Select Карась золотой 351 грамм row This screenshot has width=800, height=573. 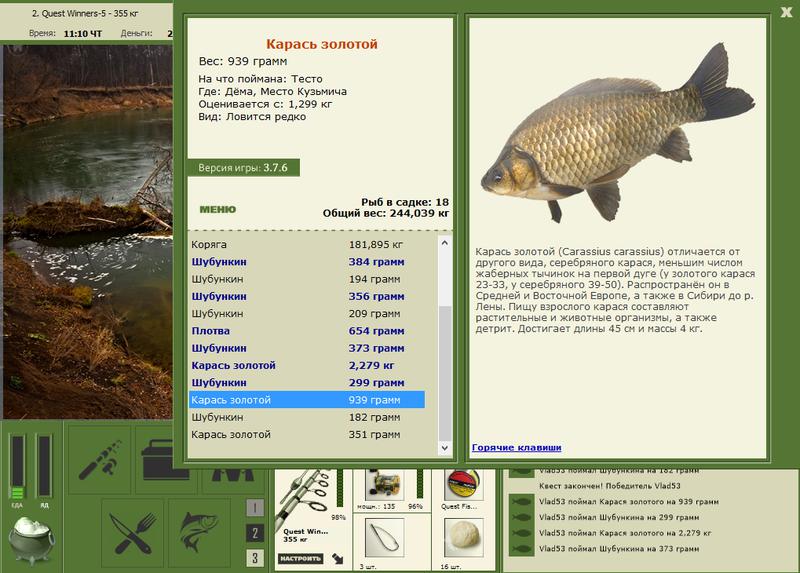pyautogui.click(x=307, y=435)
